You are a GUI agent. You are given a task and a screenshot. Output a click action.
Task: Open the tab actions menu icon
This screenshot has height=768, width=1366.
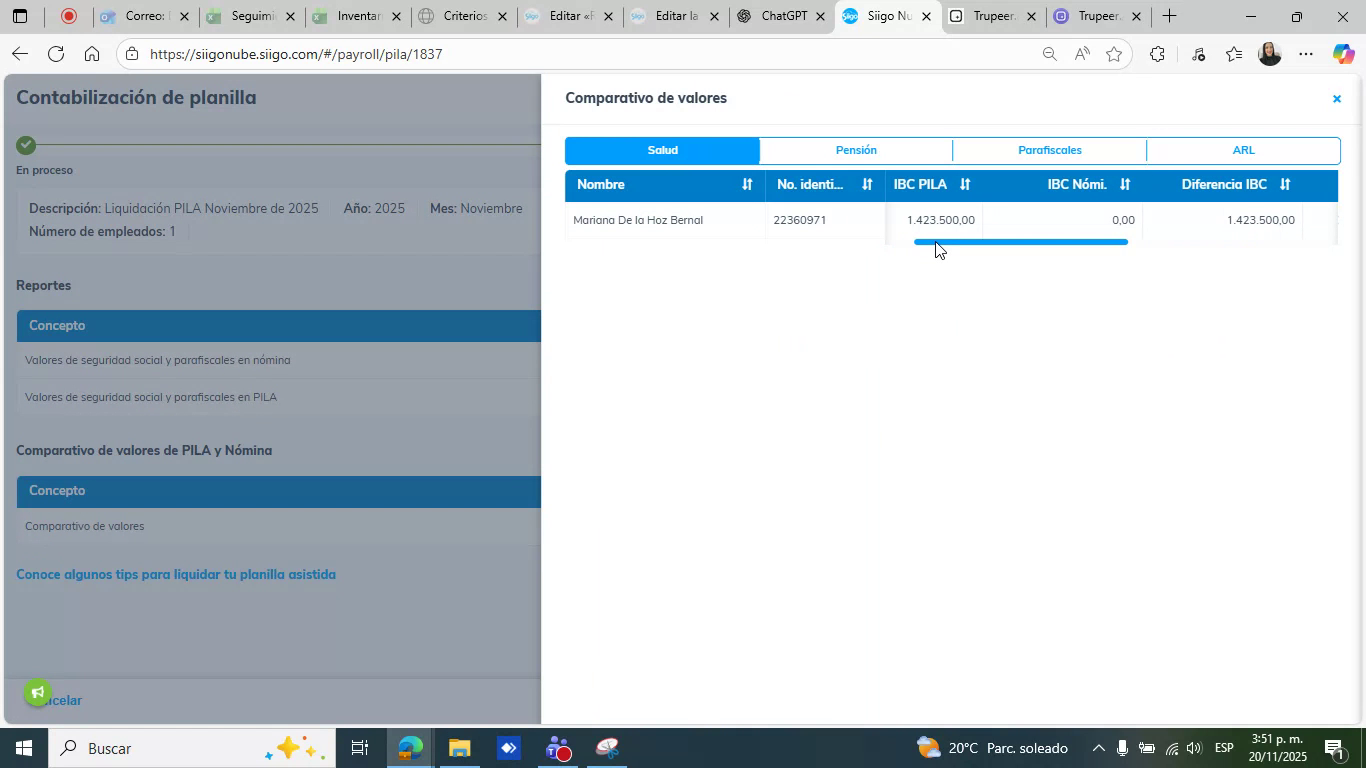click(x=19, y=16)
